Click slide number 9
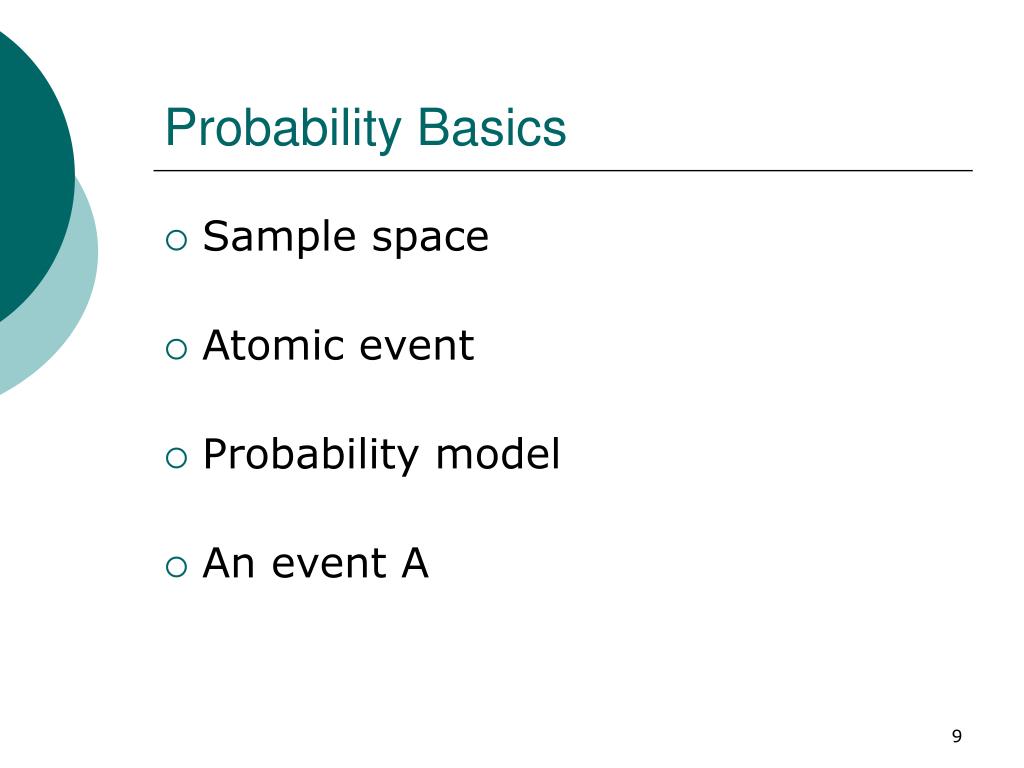 (957, 737)
